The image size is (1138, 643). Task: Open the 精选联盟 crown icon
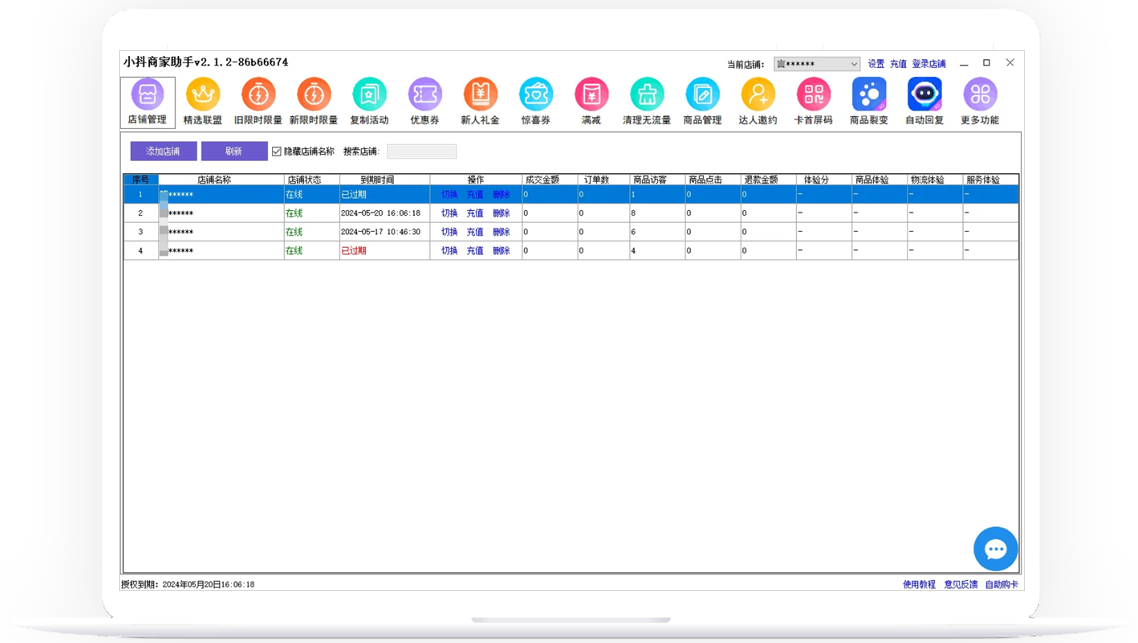click(x=203, y=95)
